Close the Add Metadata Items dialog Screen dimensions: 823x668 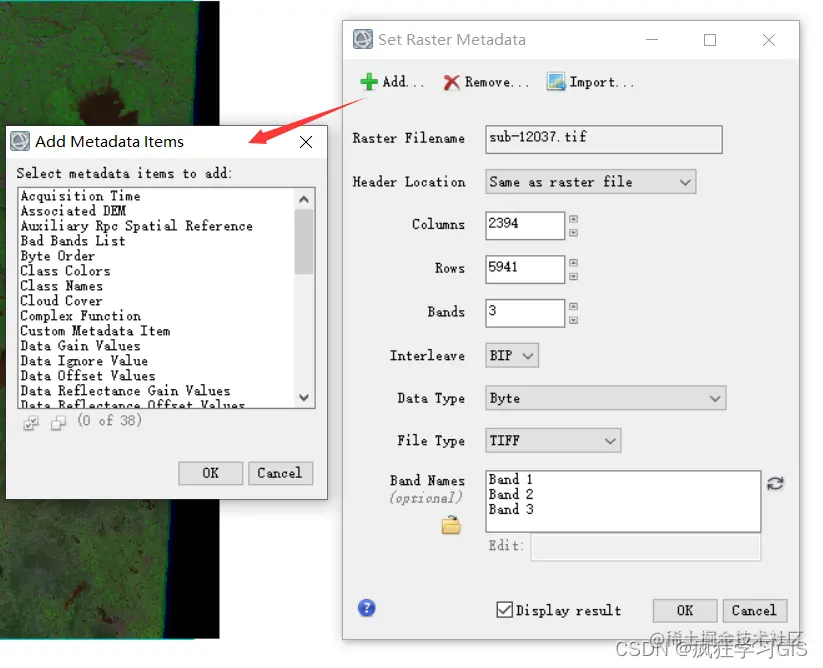[x=306, y=142]
